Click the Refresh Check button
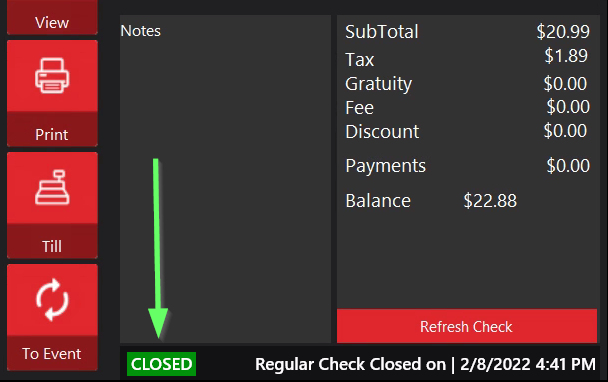 466,326
